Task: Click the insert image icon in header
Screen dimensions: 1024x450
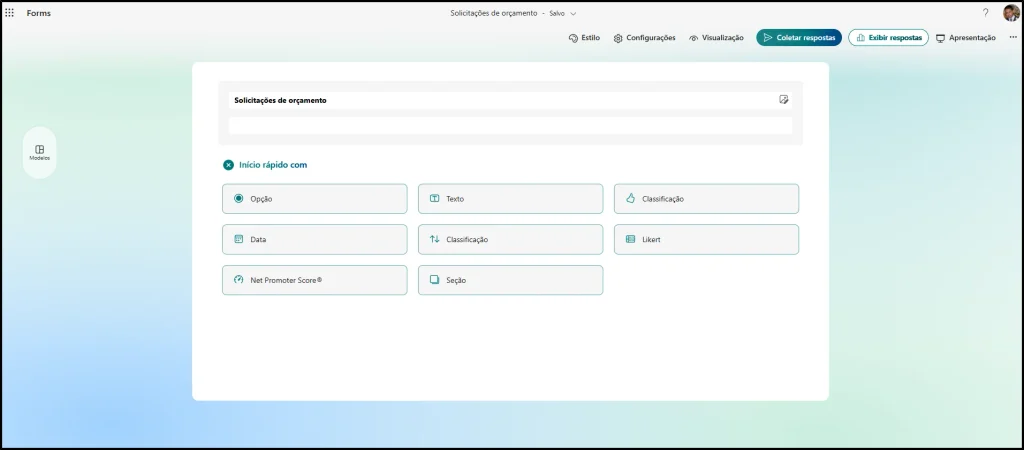Action: click(784, 100)
